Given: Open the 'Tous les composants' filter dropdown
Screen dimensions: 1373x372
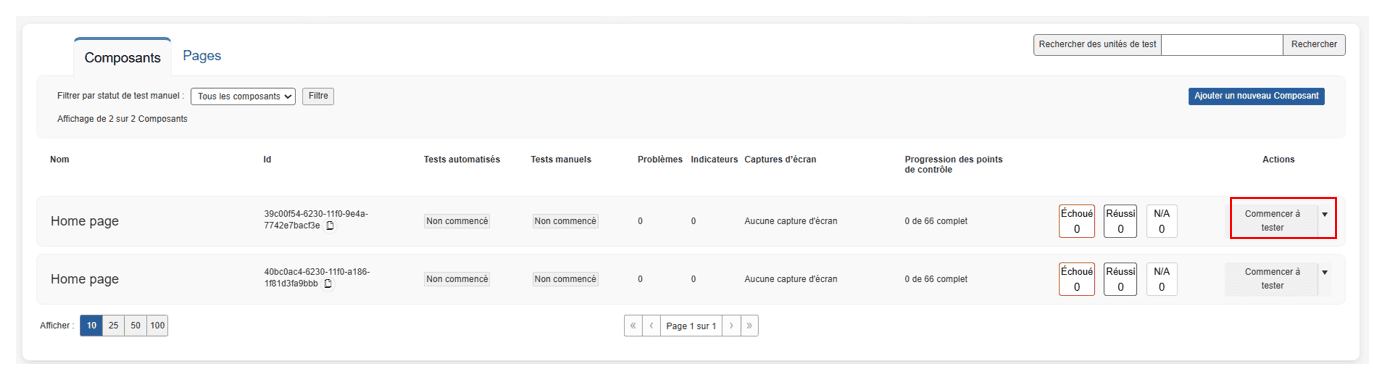Looking at the screenshot, I should coord(244,96).
